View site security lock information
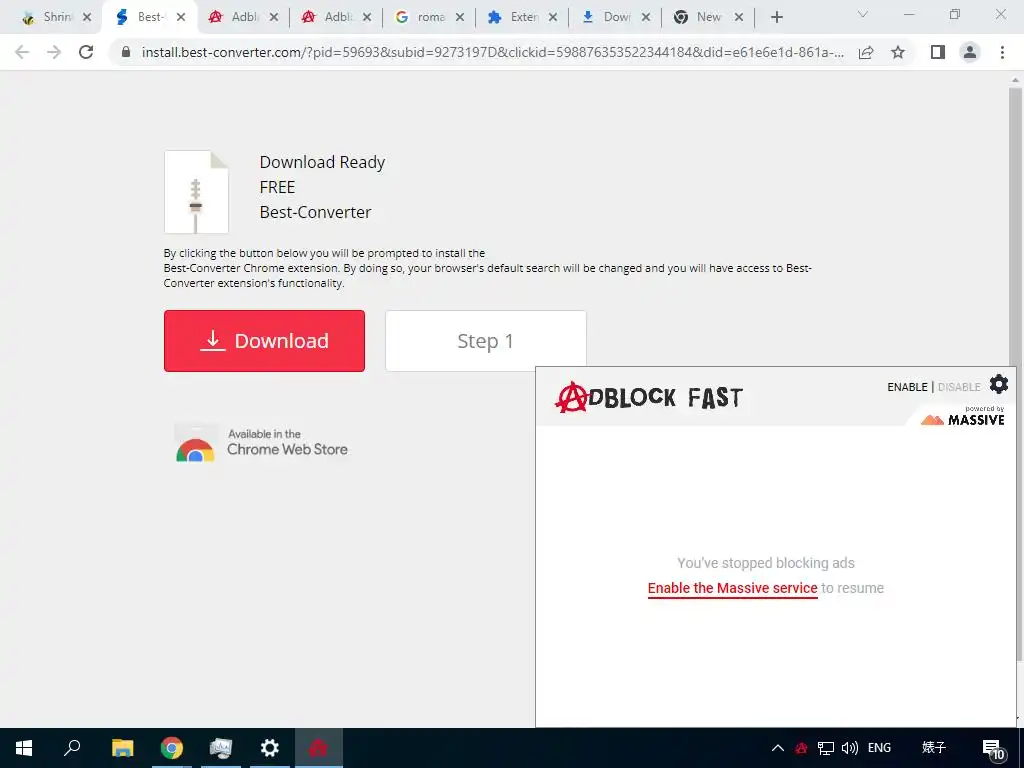 126,52
